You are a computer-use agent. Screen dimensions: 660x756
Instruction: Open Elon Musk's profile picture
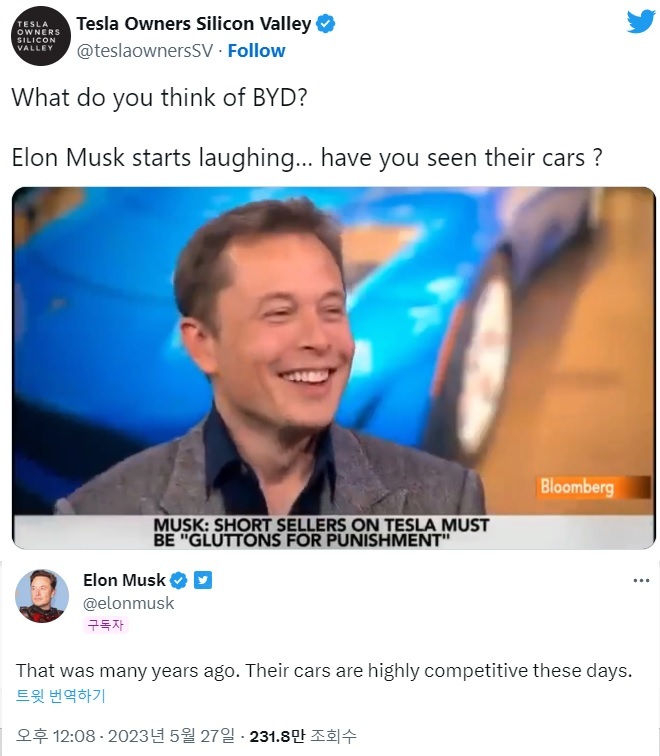[x=42, y=596]
